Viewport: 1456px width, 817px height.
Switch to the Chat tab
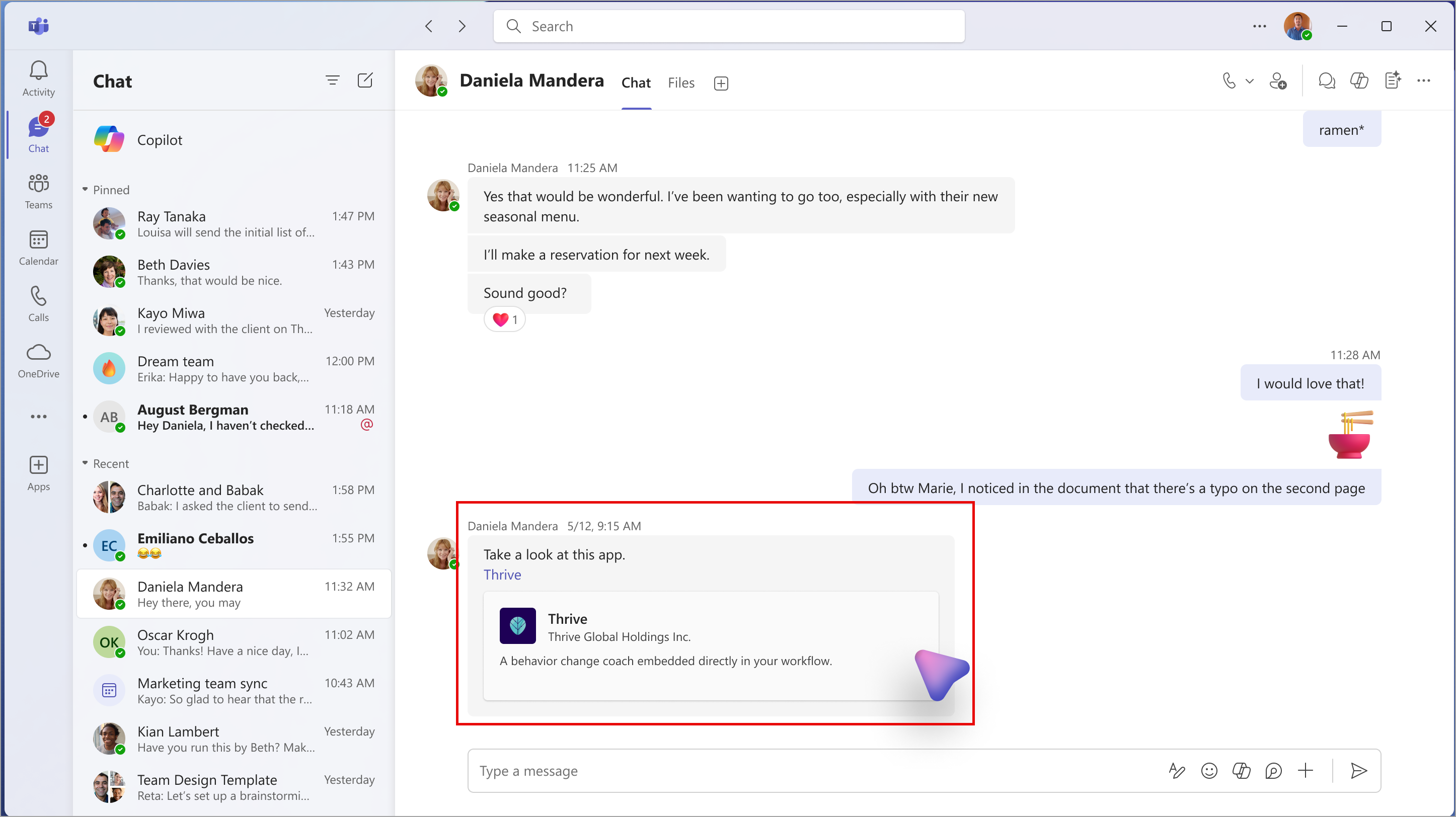[635, 82]
